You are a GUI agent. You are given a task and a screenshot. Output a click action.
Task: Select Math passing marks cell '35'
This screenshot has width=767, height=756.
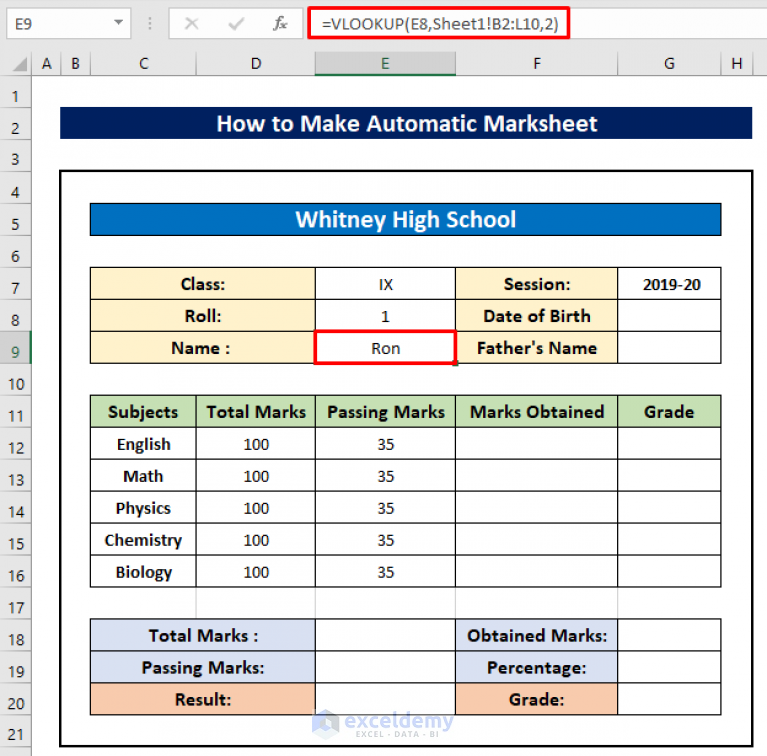[385, 476]
